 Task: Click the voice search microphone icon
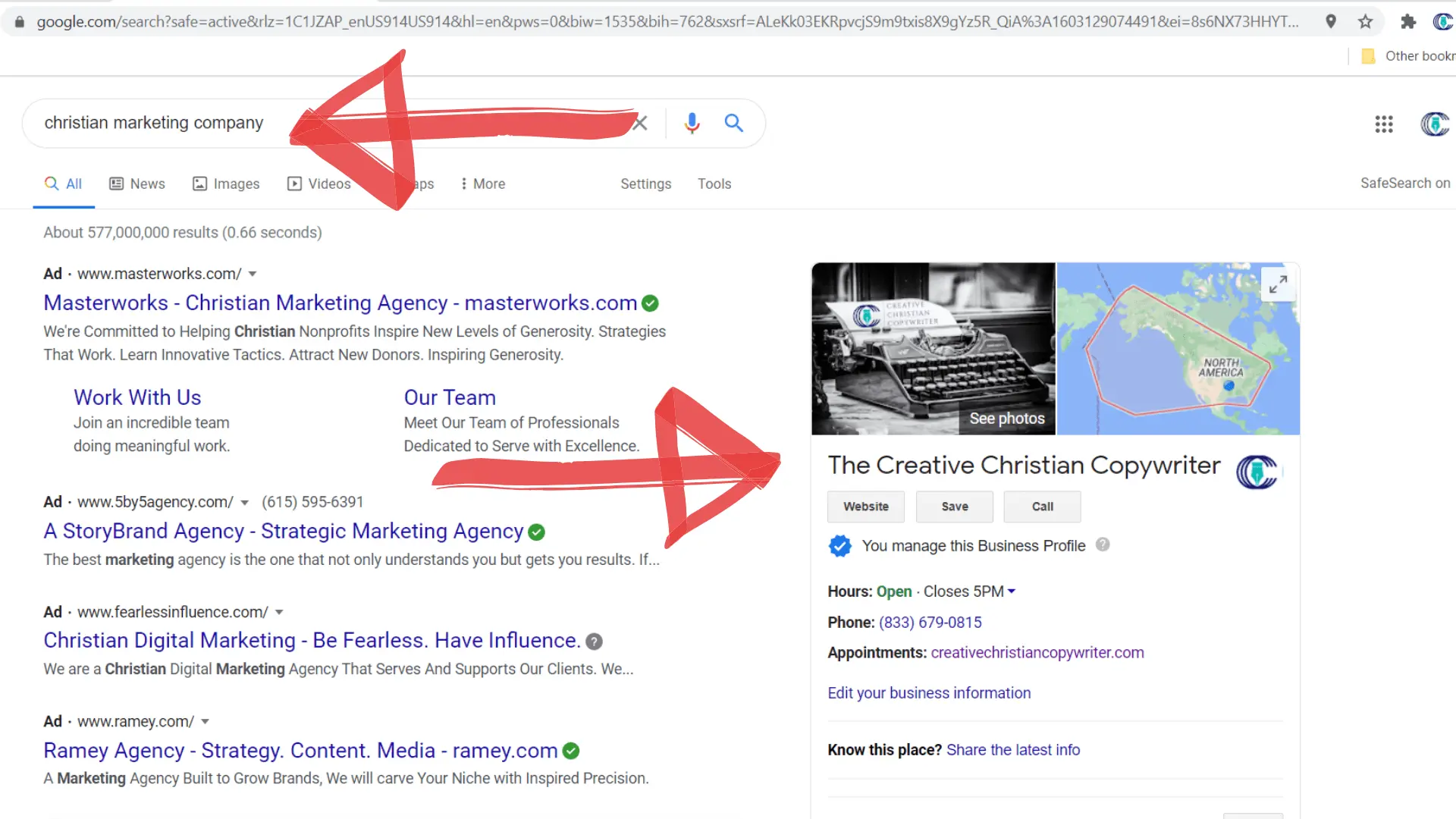[691, 123]
